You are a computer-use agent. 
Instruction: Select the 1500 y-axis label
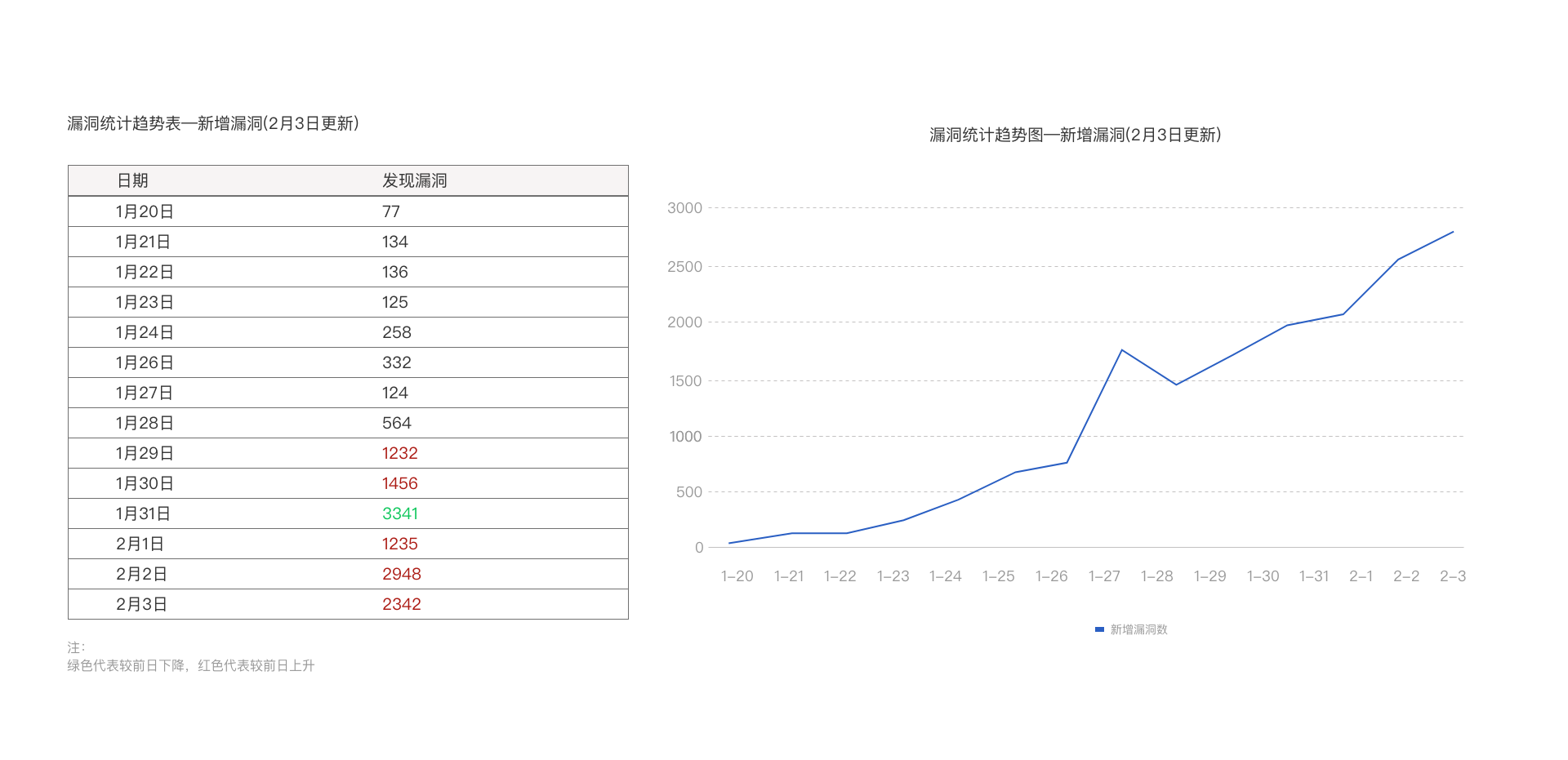[685, 381]
